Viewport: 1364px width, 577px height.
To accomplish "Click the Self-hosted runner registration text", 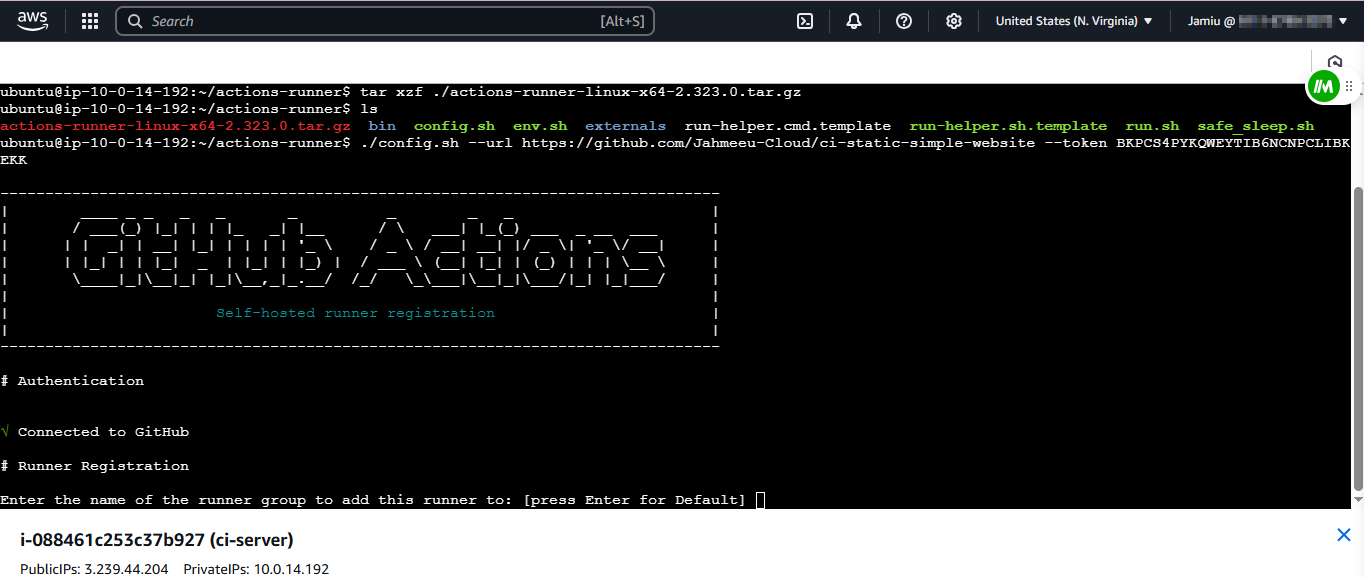I will tap(355, 313).
